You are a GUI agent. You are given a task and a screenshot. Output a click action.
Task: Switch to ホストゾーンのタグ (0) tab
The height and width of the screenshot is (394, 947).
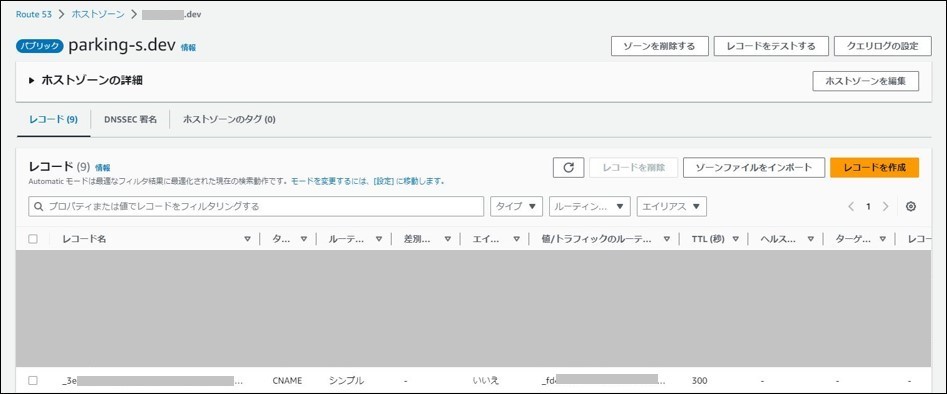point(229,120)
